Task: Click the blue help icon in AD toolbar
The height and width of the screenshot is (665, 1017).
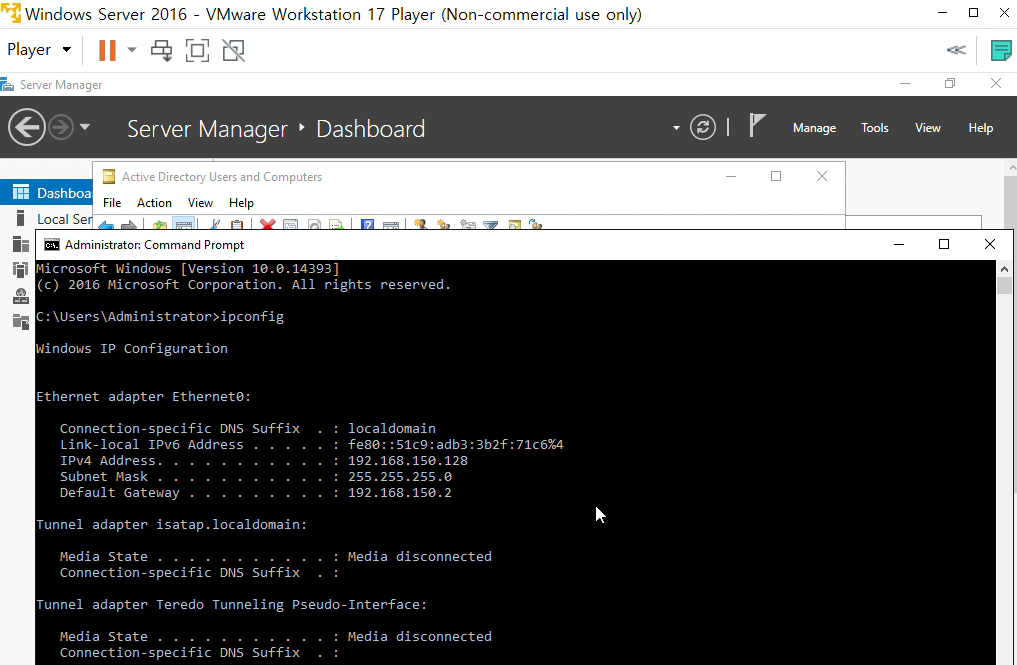Action: (367, 224)
